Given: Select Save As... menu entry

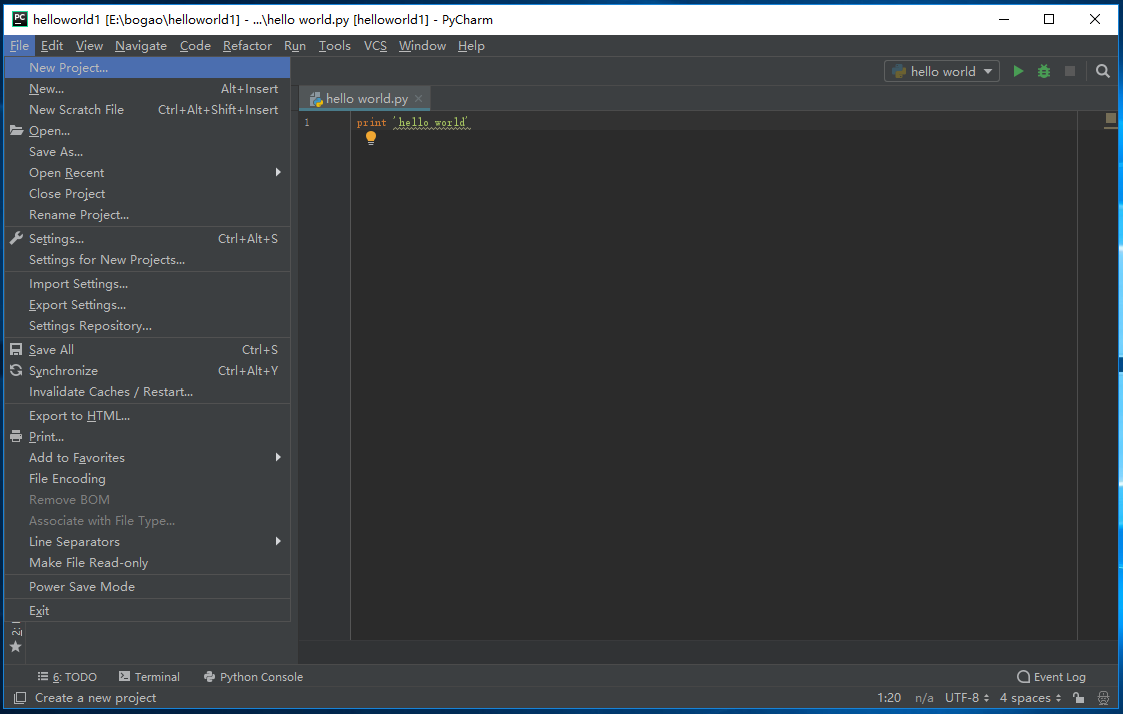Looking at the screenshot, I should pyautogui.click(x=148, y=152).
